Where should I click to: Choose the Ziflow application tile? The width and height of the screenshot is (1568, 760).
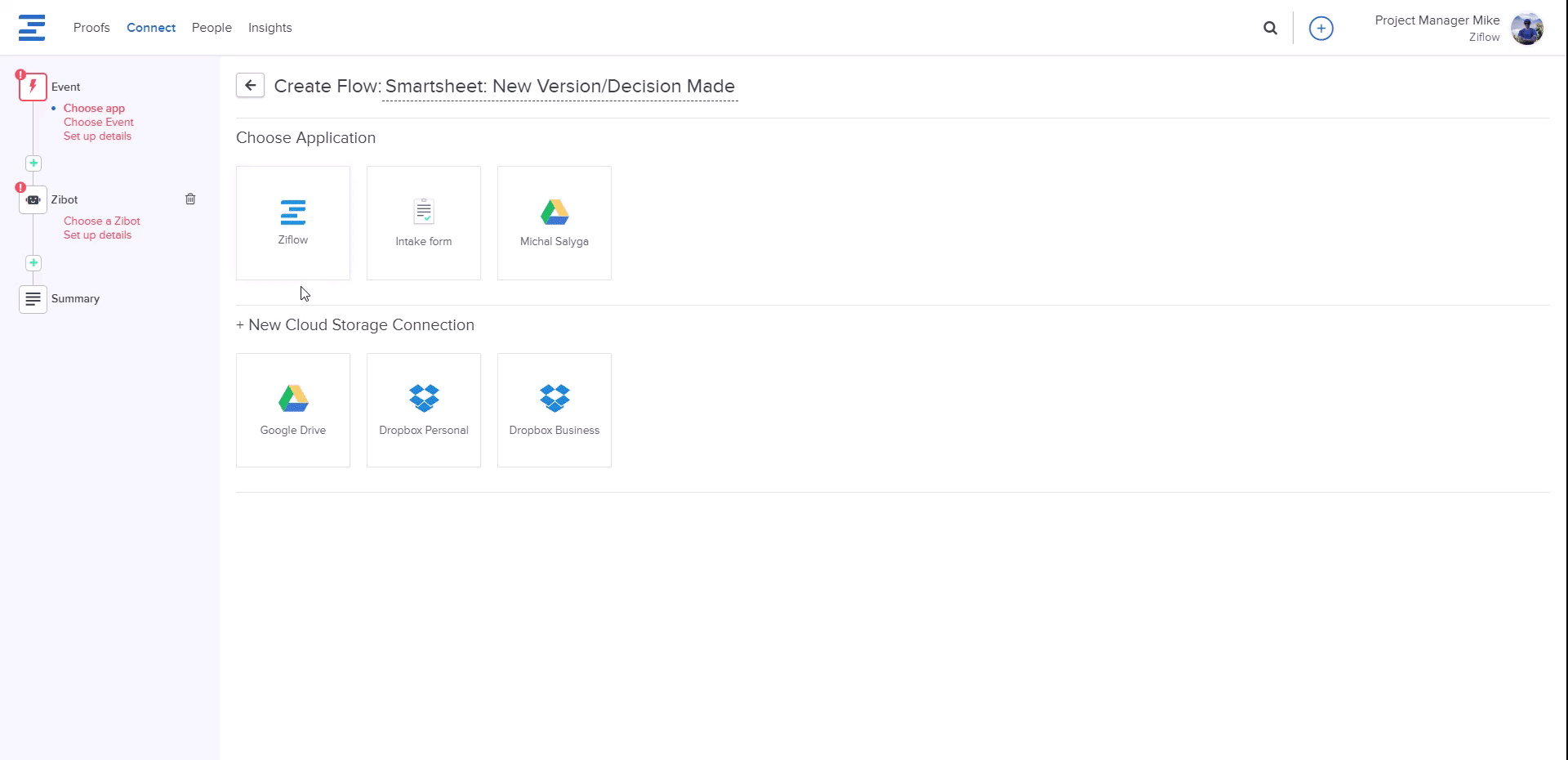coord(293,223)
